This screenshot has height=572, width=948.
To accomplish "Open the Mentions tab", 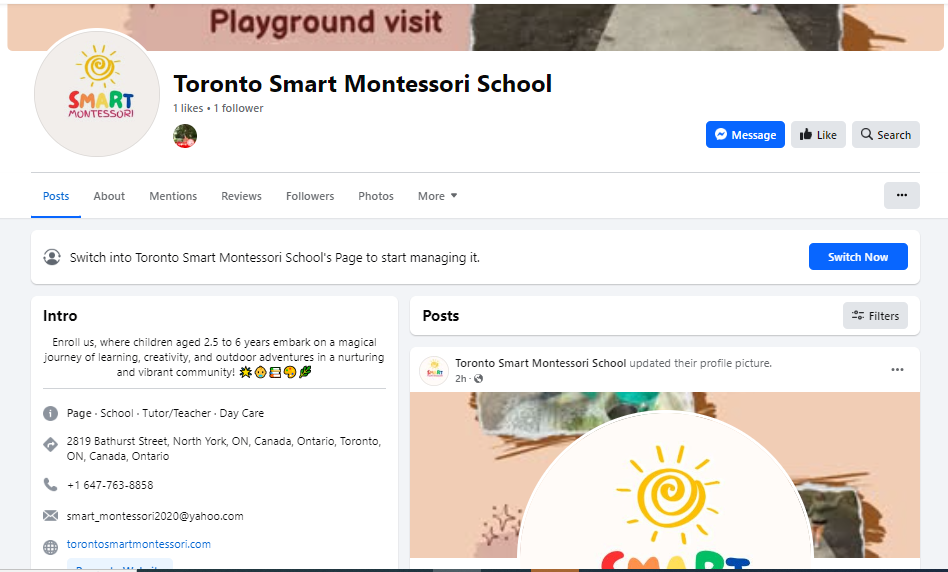I will coord(173,196).
